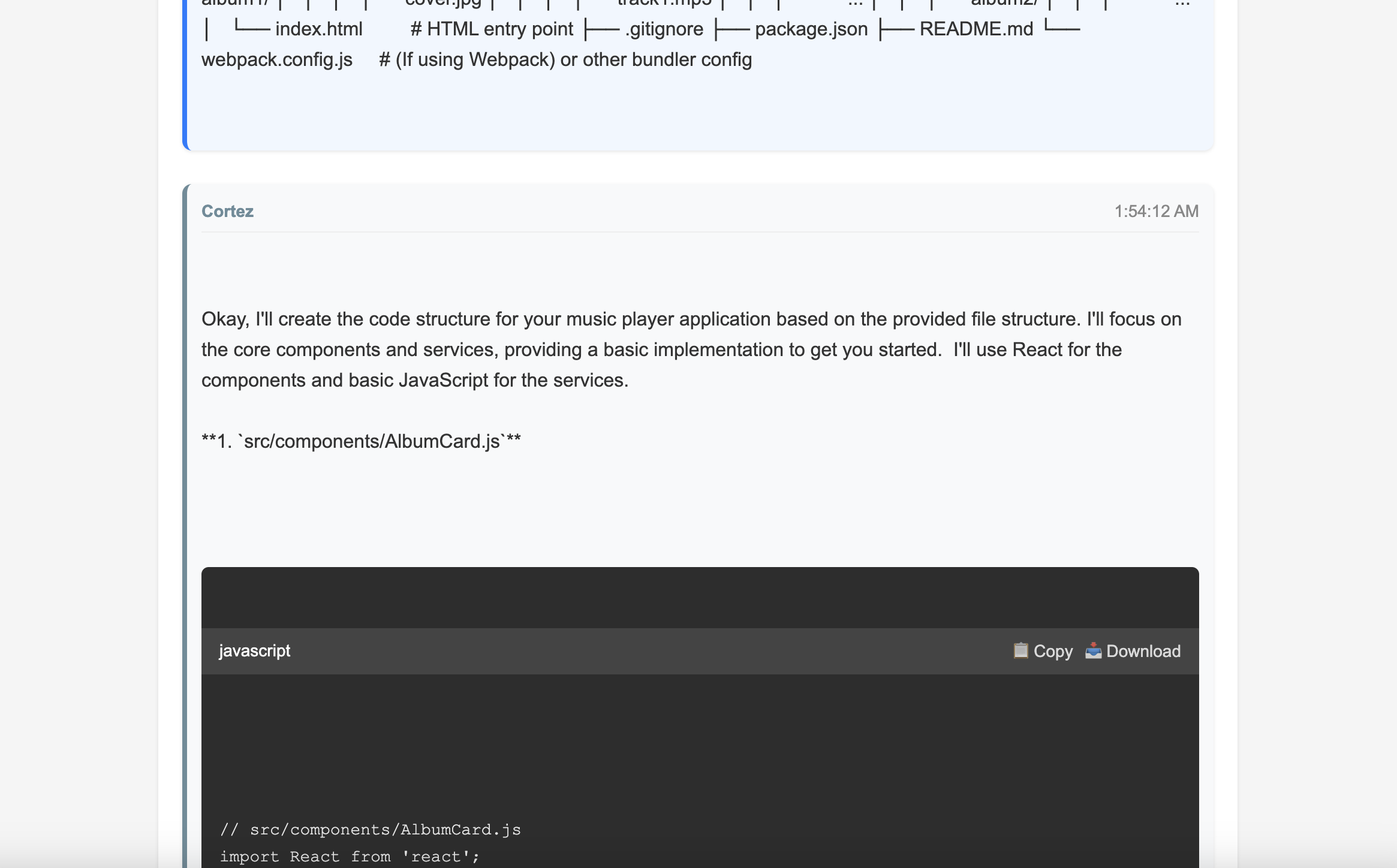Image resolution: width=1397 pixels, height=868 pixels.
Task: Click package.json in the file tree text
Action: click(x=811, y=29)
